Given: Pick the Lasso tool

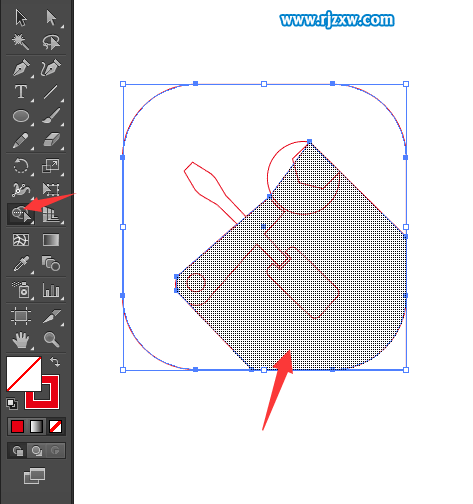Looking at the screenshot, I should 51,42.
